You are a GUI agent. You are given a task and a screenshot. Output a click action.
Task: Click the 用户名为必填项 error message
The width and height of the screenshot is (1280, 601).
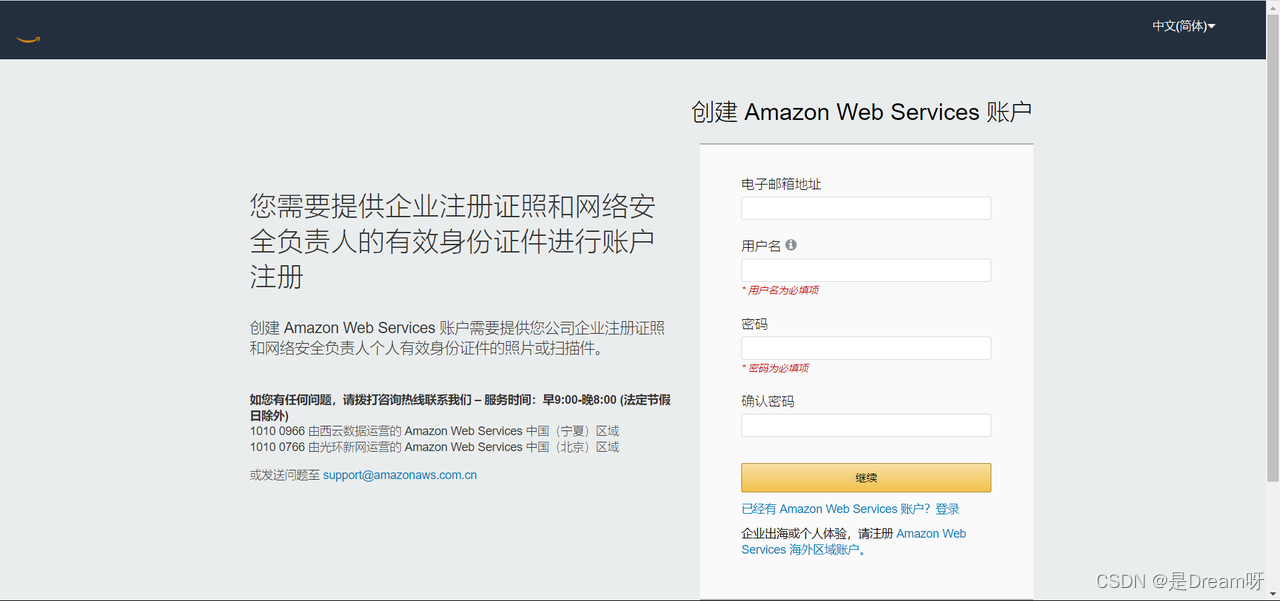pyautogui.click(x=780, y=290)
